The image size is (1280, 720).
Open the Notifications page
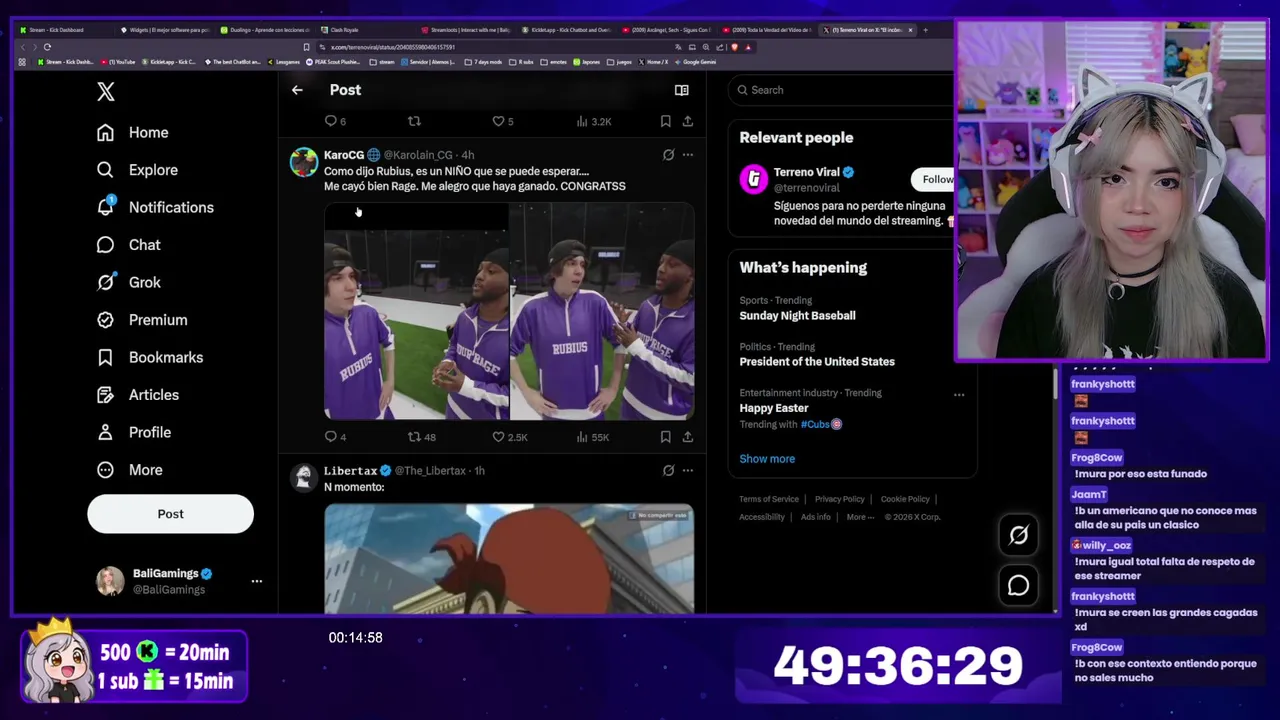coord(156,207)
